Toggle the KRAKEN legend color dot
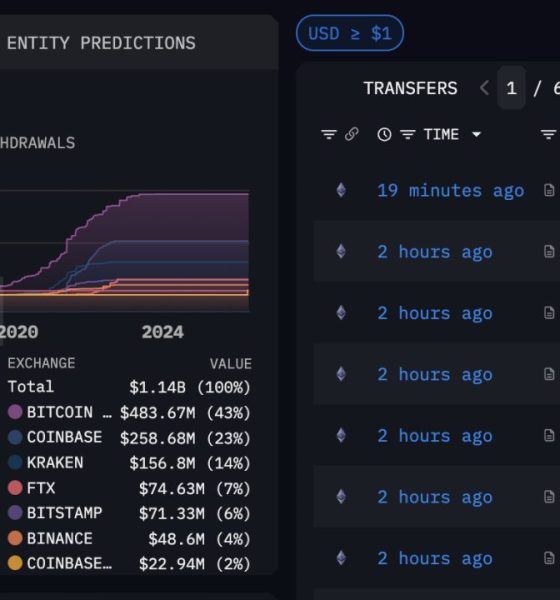Screen dimensions: 560x600 [15, 463]
